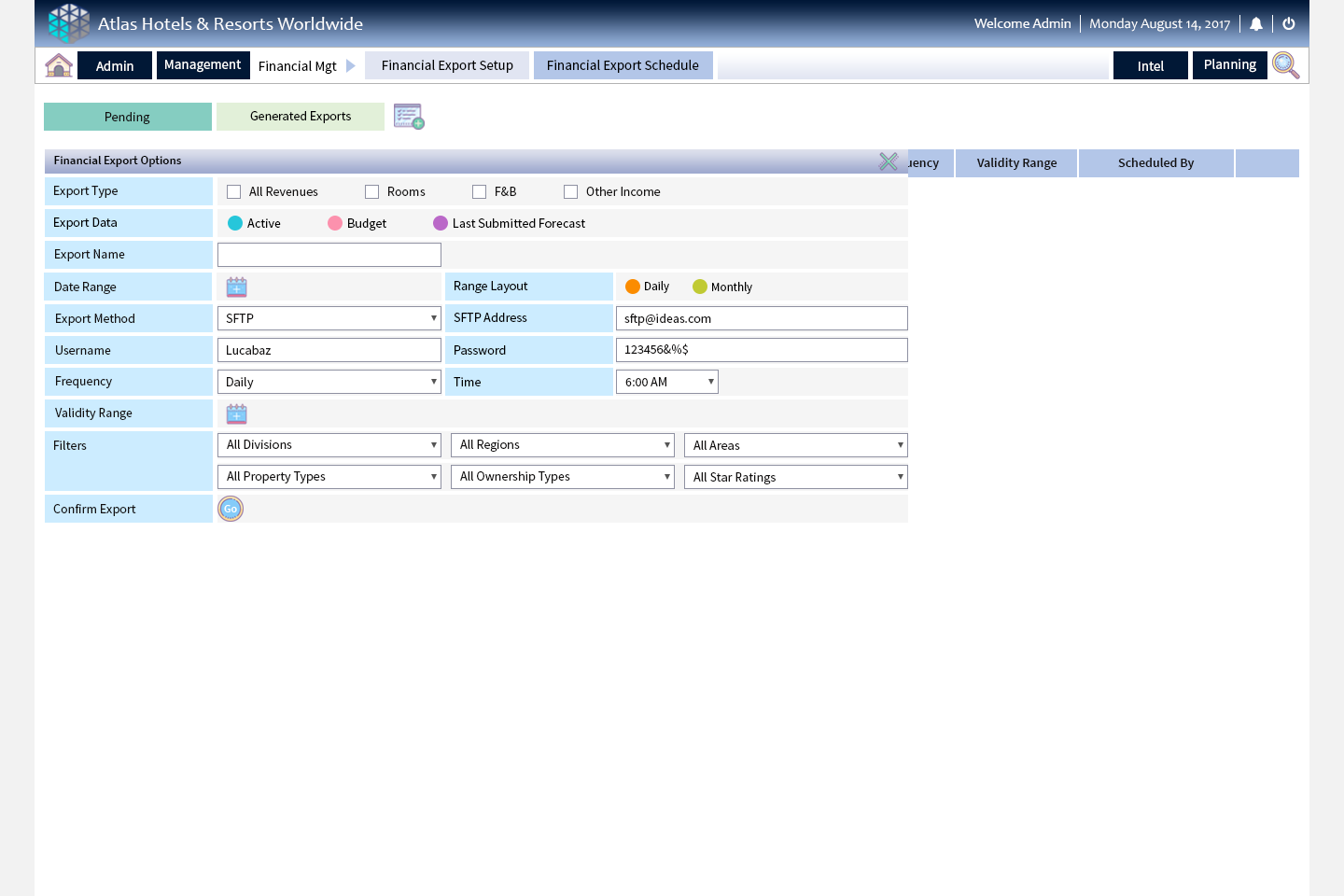Viewport: 1344px width, 896px height.
Task: Open the notifications bell icon
Action: 1256,24
